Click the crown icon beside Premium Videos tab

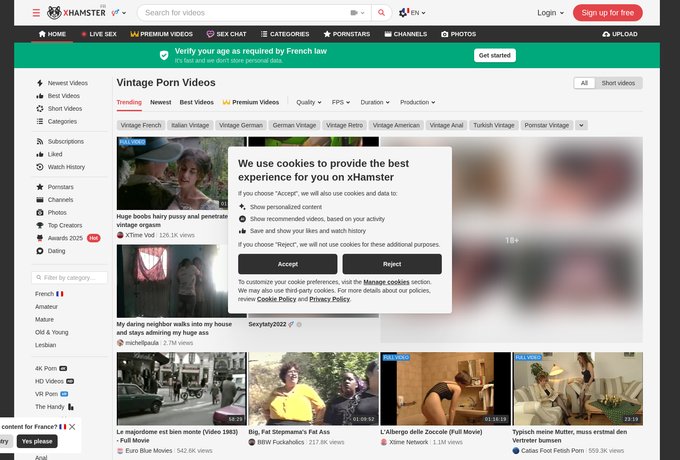[x=226, y=102]
